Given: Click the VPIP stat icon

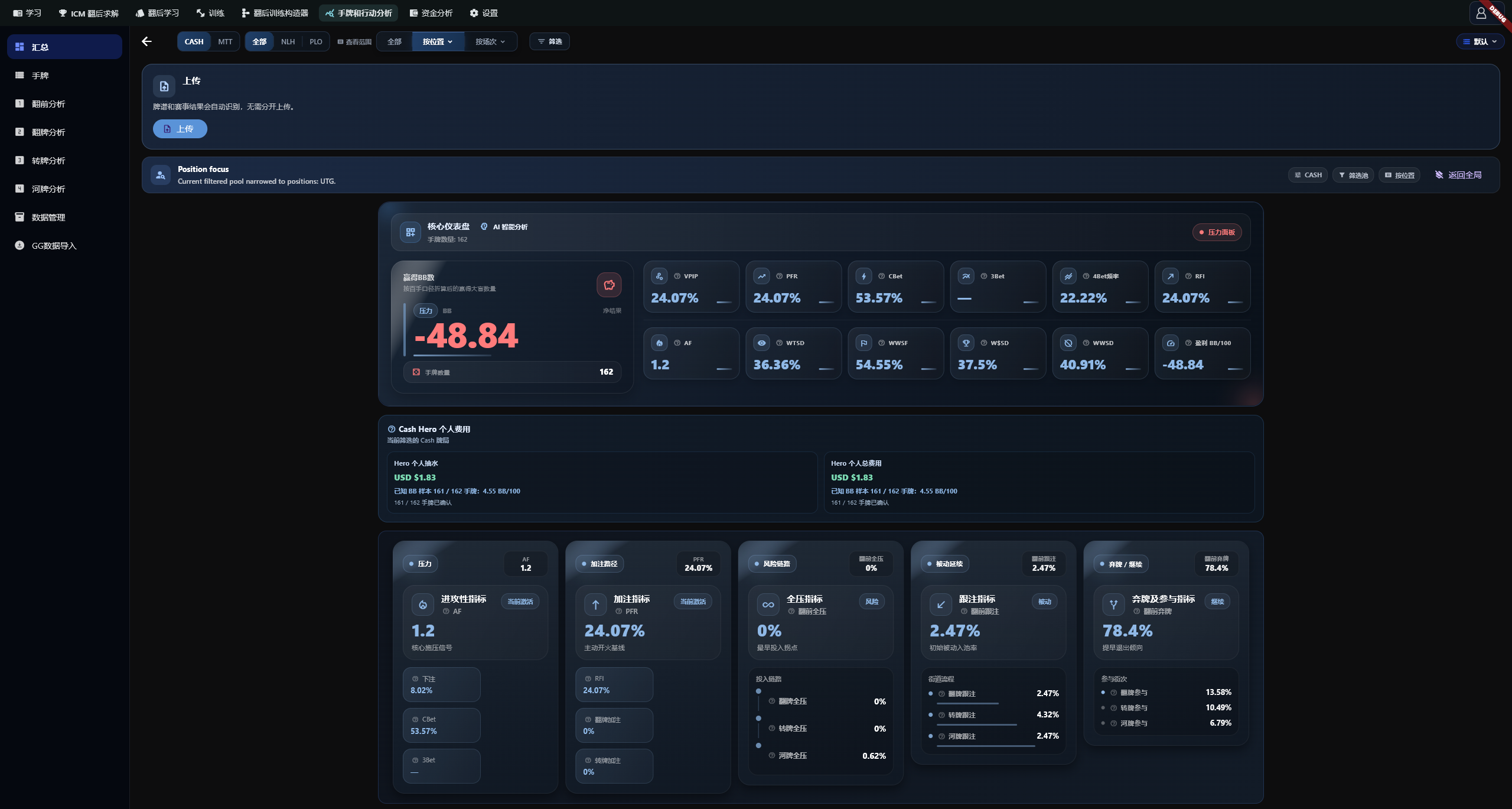Looking at the screenshot, I should pos(659,276).
